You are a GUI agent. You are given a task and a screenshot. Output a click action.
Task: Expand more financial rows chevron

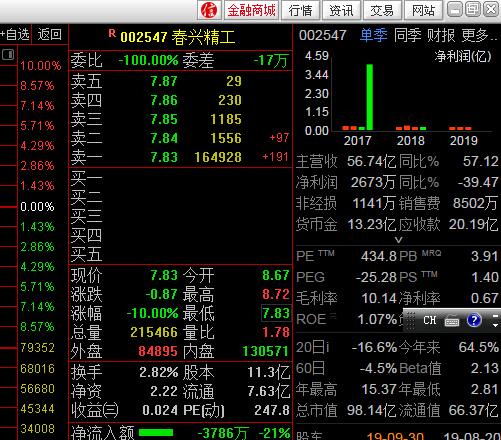398,240
